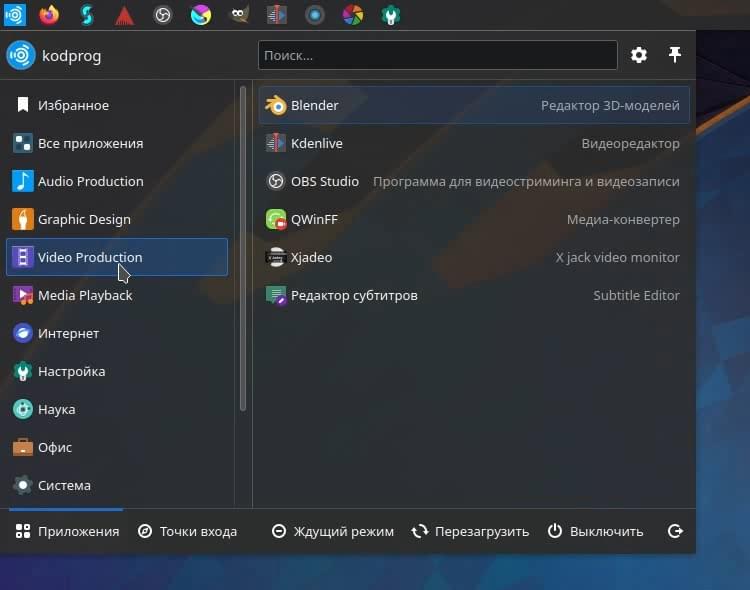Click the Ждущий режим button

(x=333, y=531)
